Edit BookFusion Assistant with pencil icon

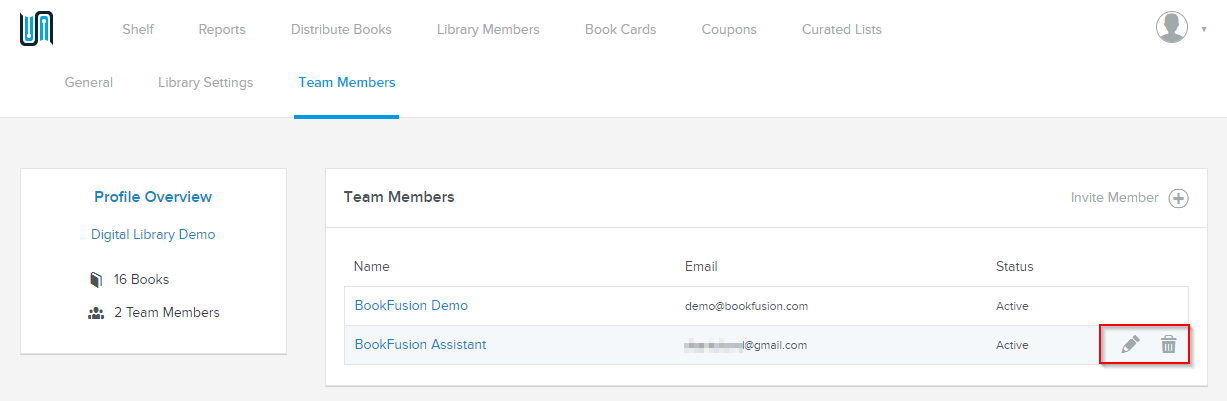pos(1130,345)
